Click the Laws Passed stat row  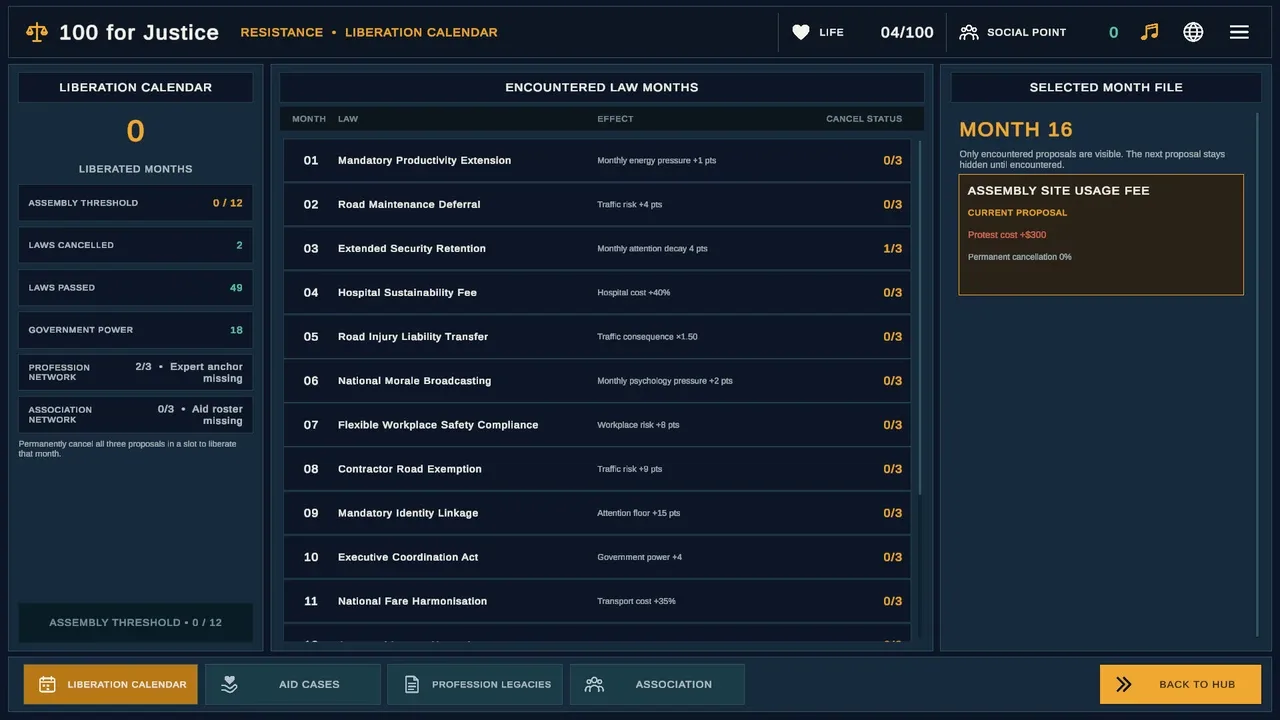(x=135, y=287)
